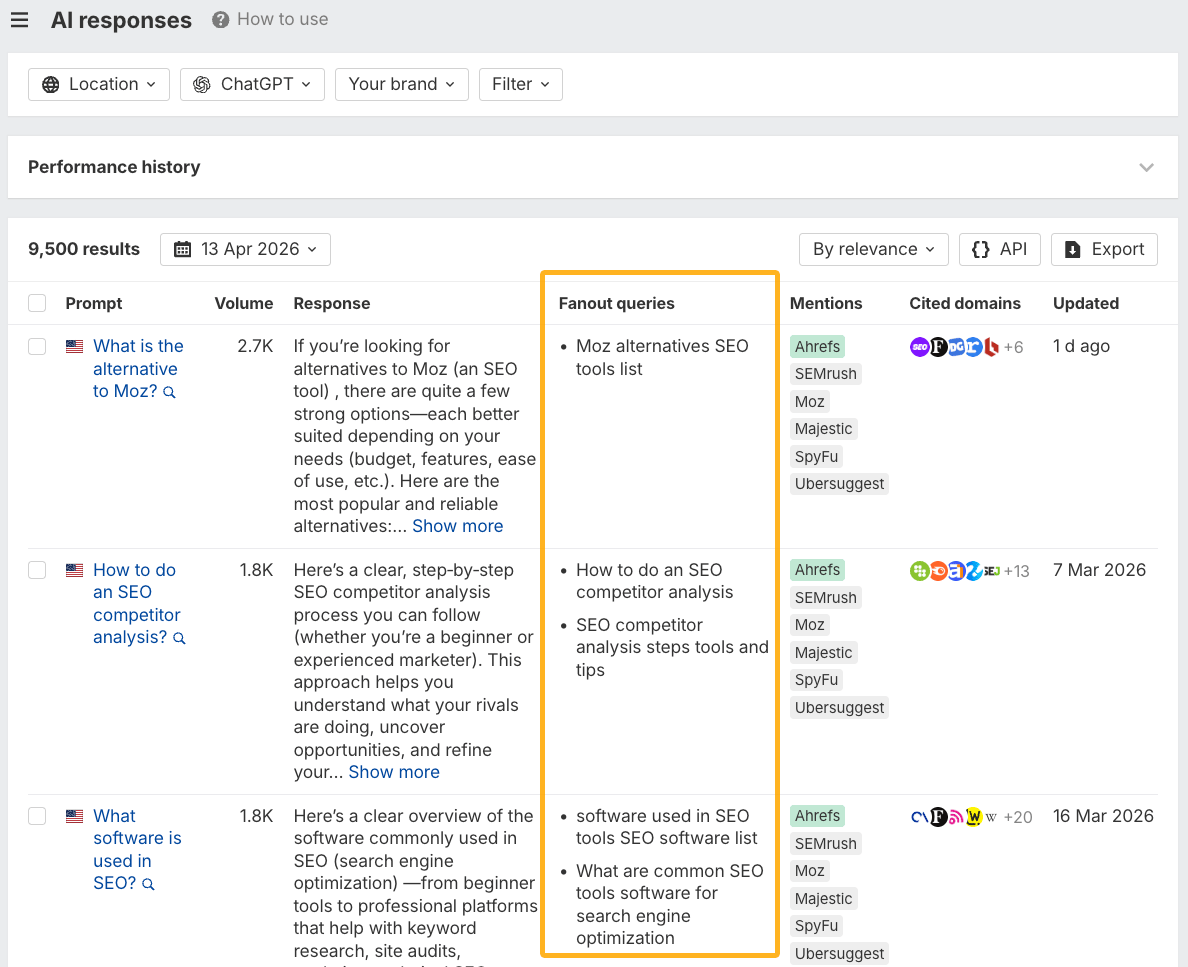Open the 13 Apr 2026 date picker
Viewport: 1188px width, 967px height.
click(245, 249)
